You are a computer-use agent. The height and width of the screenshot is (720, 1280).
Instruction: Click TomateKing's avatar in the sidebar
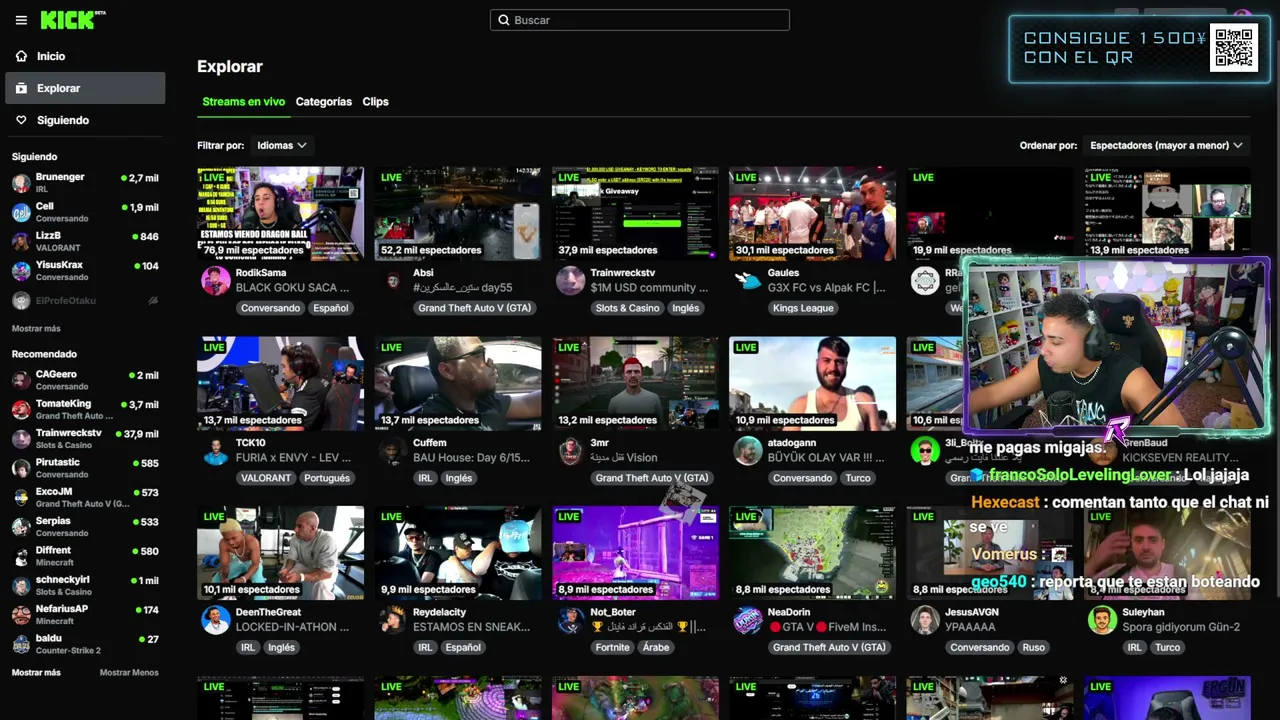pos(21,410)
